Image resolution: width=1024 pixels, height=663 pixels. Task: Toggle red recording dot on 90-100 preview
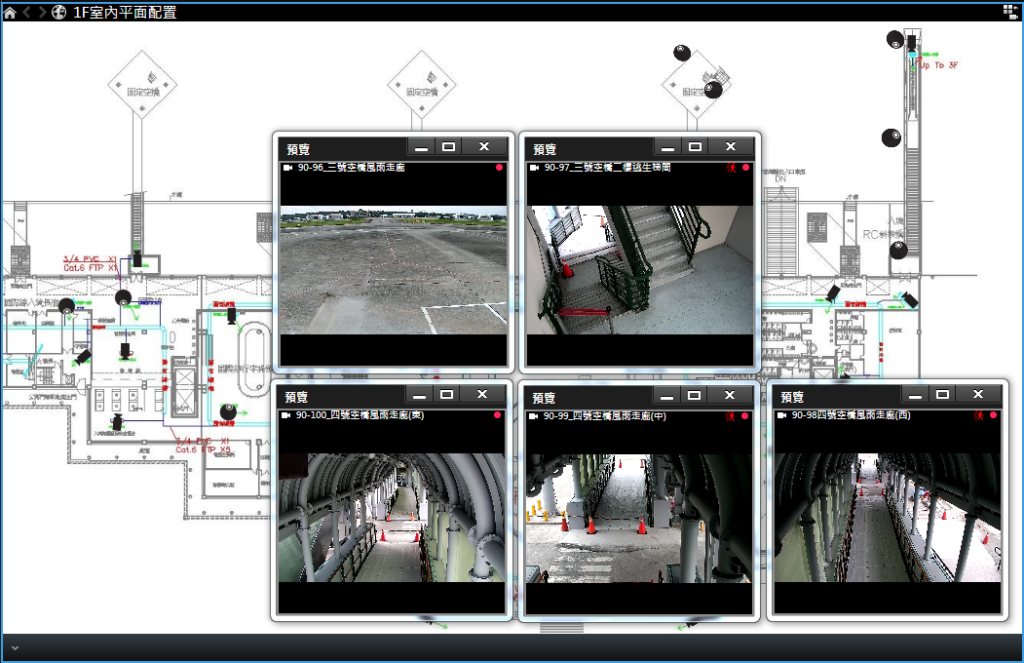[x=498, y=415]
